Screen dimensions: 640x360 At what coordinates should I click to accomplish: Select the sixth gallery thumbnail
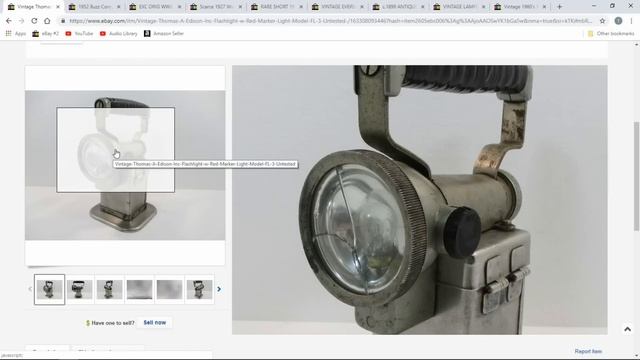click(x=199, y=289)
